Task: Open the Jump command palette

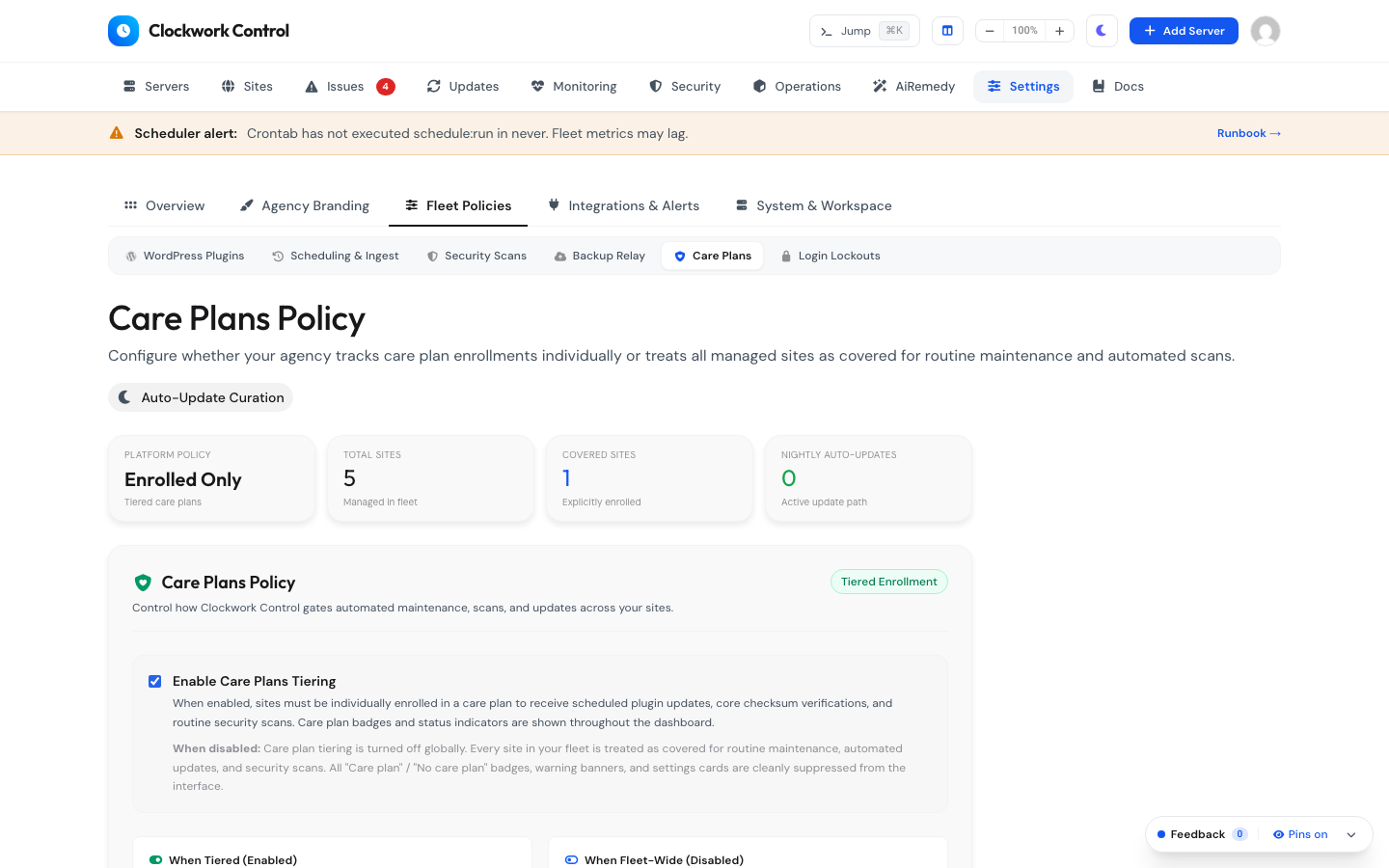Action: pos(864,31)
